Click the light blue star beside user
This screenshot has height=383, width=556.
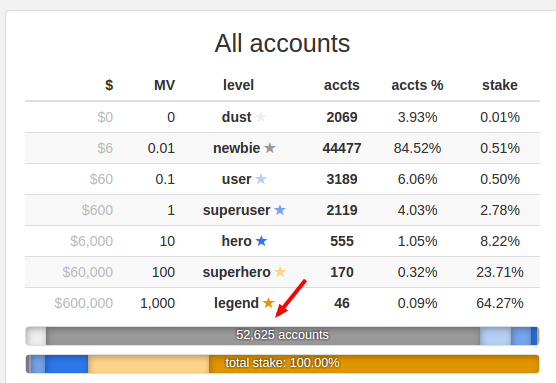coord(261,179)
